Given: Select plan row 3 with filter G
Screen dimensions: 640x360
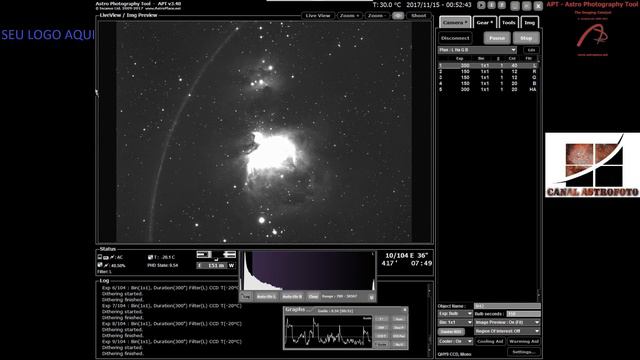Looking at the screenshot, I should [487, 77].
